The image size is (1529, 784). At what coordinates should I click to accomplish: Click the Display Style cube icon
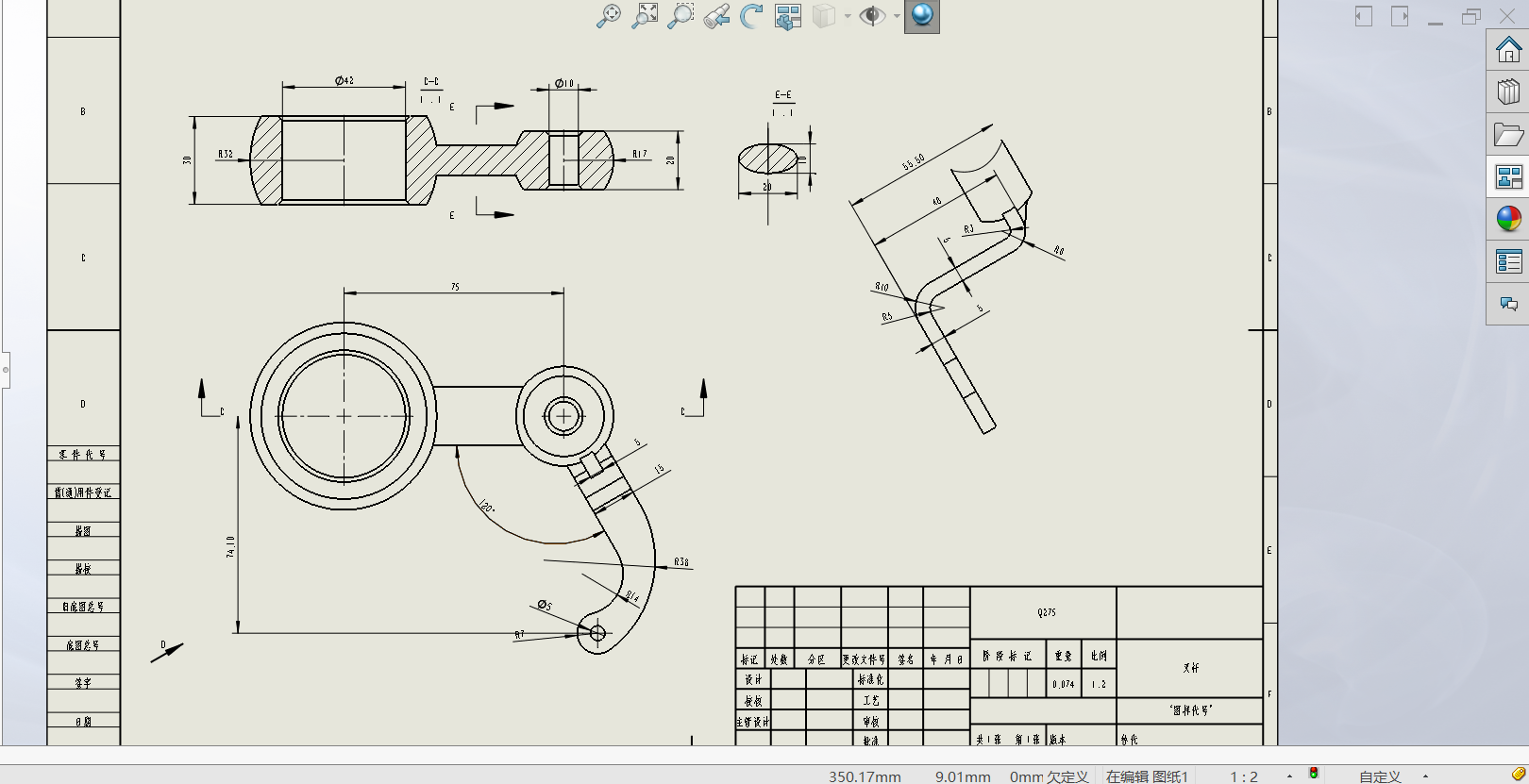coord(824,16)
